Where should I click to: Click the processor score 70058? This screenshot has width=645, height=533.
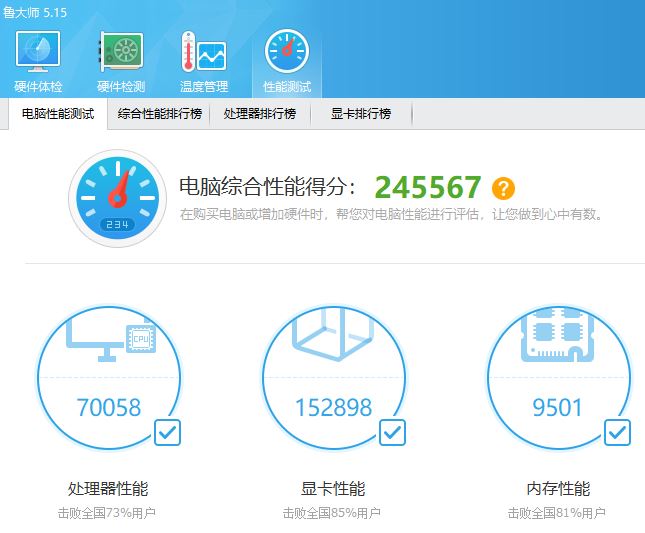coord(109,408)
